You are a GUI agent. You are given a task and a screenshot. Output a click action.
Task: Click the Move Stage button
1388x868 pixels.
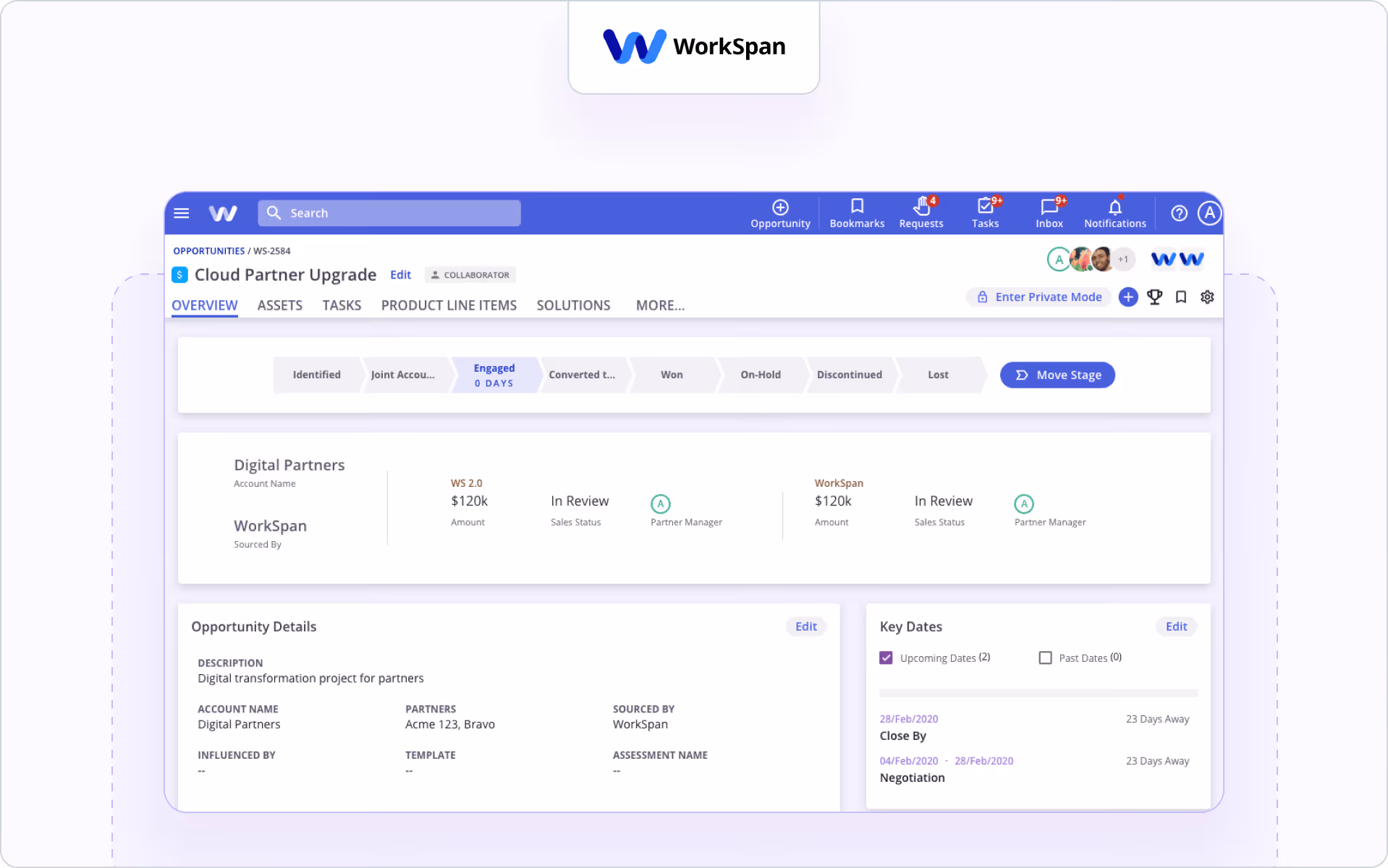[x=1057, y=375]
